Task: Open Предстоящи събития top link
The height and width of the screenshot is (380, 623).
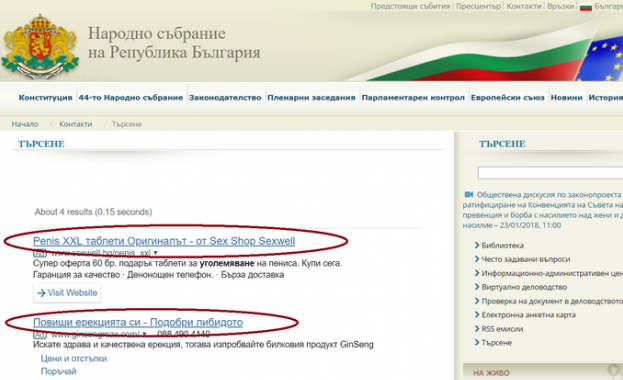Action: tap(410, 6)
